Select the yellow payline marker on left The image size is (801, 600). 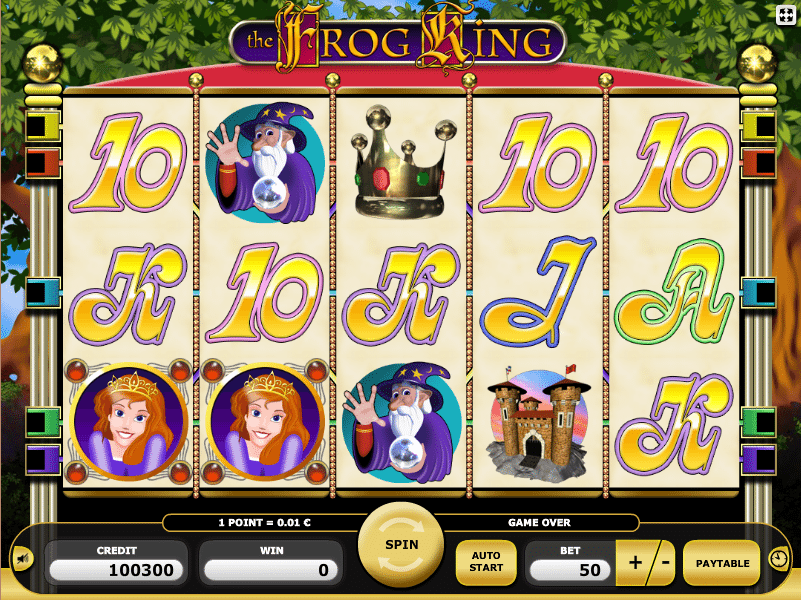tap(43, 126)
